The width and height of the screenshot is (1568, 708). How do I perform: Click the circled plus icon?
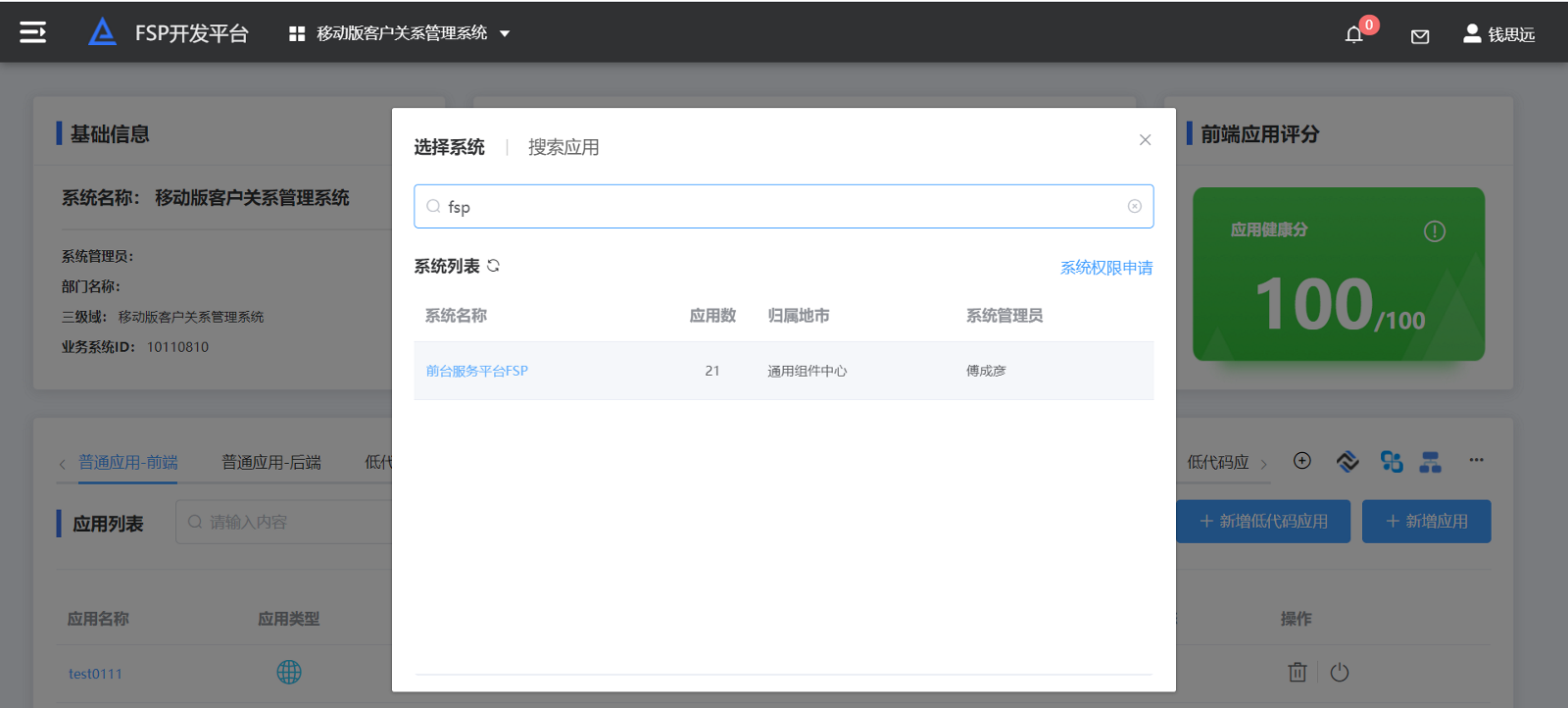[x=1302, y=461]
